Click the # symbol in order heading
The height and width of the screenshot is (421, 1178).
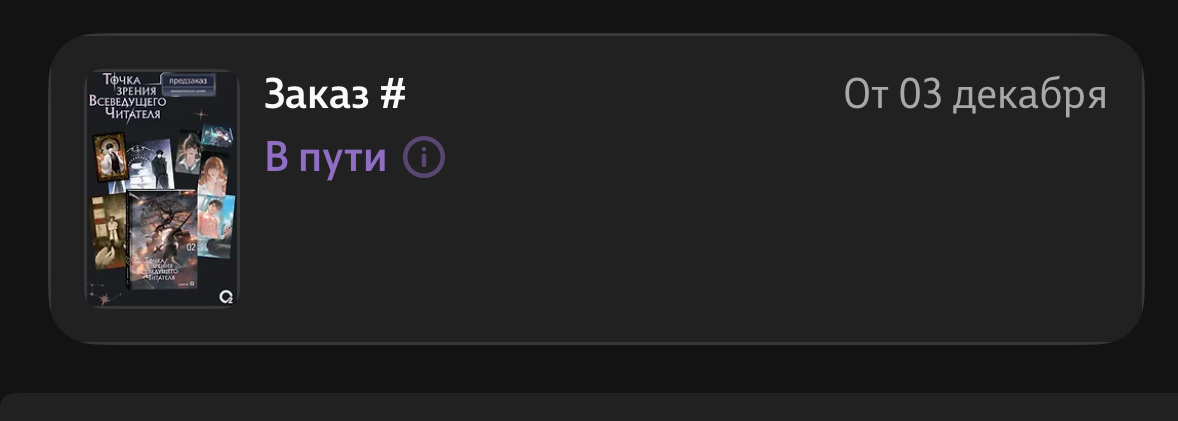tap(393, 95)
